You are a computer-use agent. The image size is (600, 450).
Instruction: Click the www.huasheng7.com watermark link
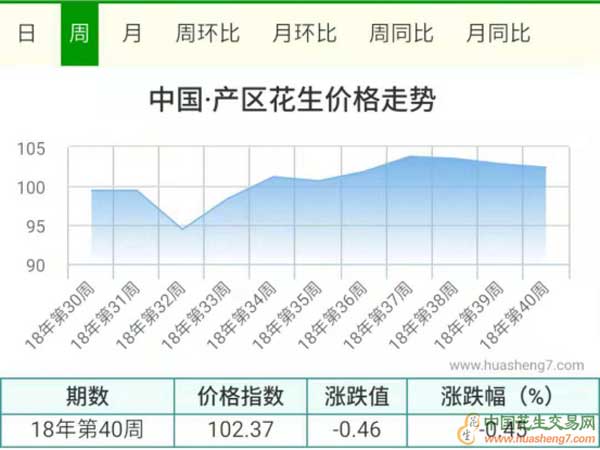click(x=515, y=365)
